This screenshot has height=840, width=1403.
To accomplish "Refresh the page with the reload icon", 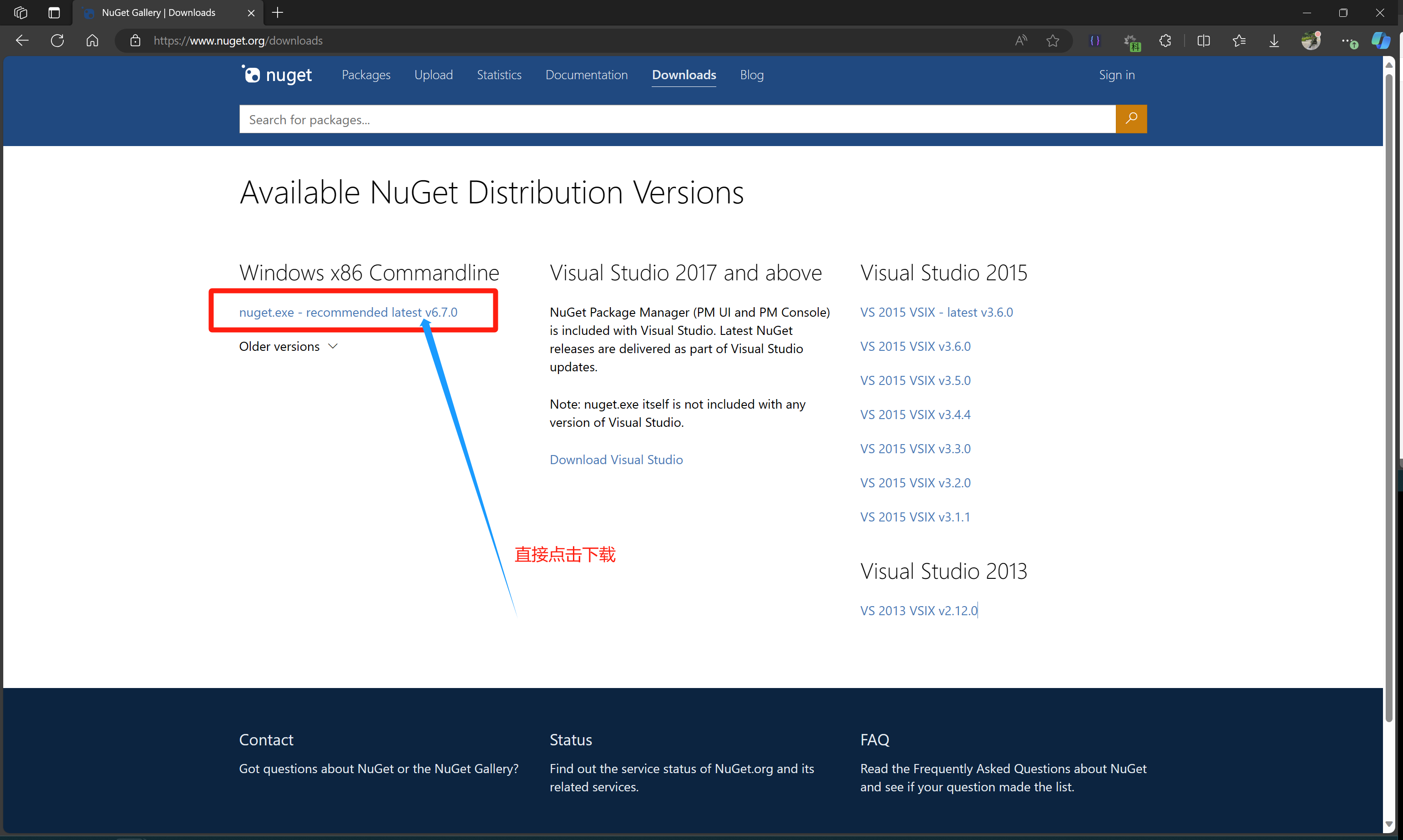I will 57,41.
